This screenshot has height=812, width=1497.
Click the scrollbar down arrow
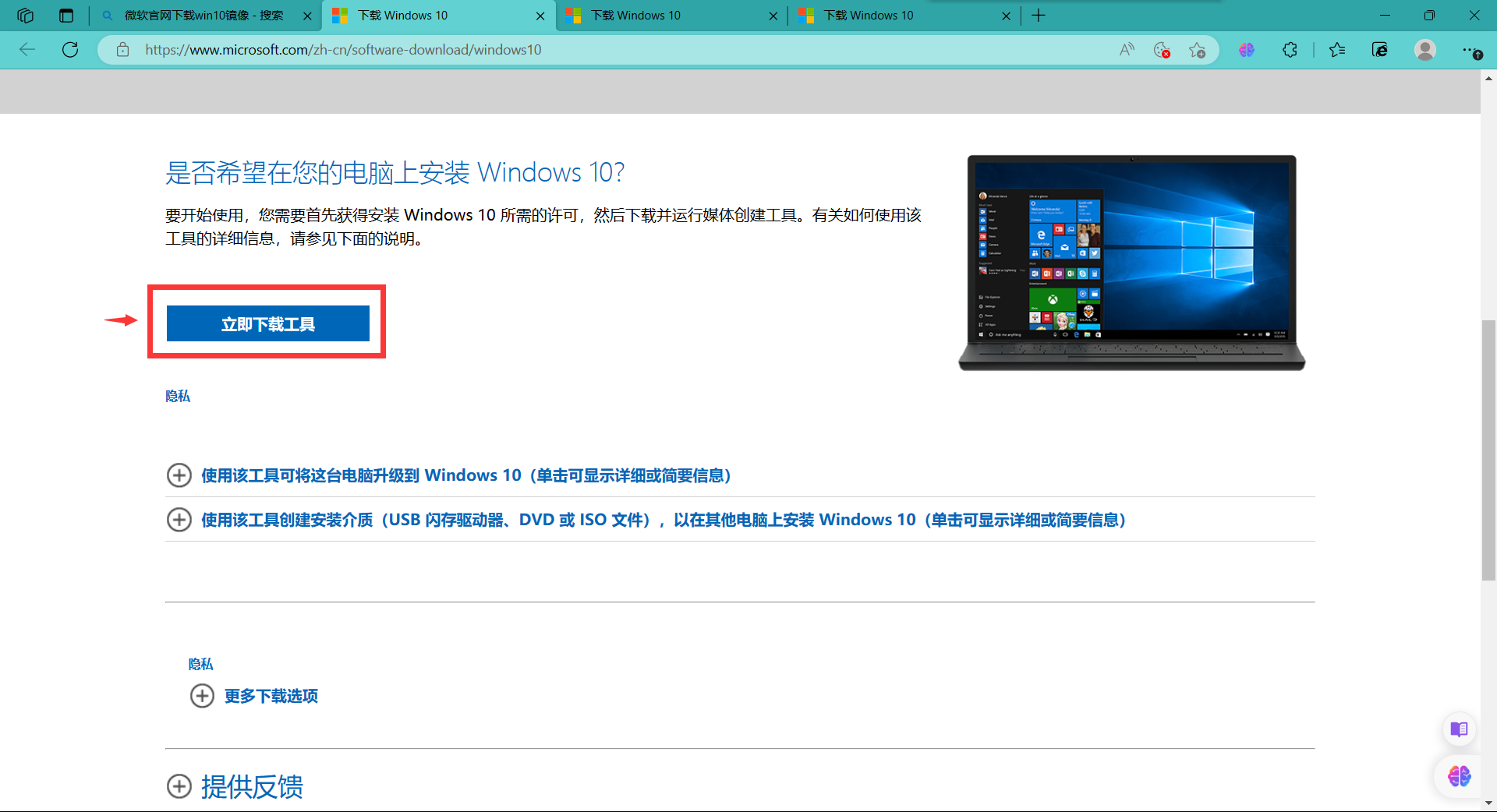click(x=1488, y=803)
